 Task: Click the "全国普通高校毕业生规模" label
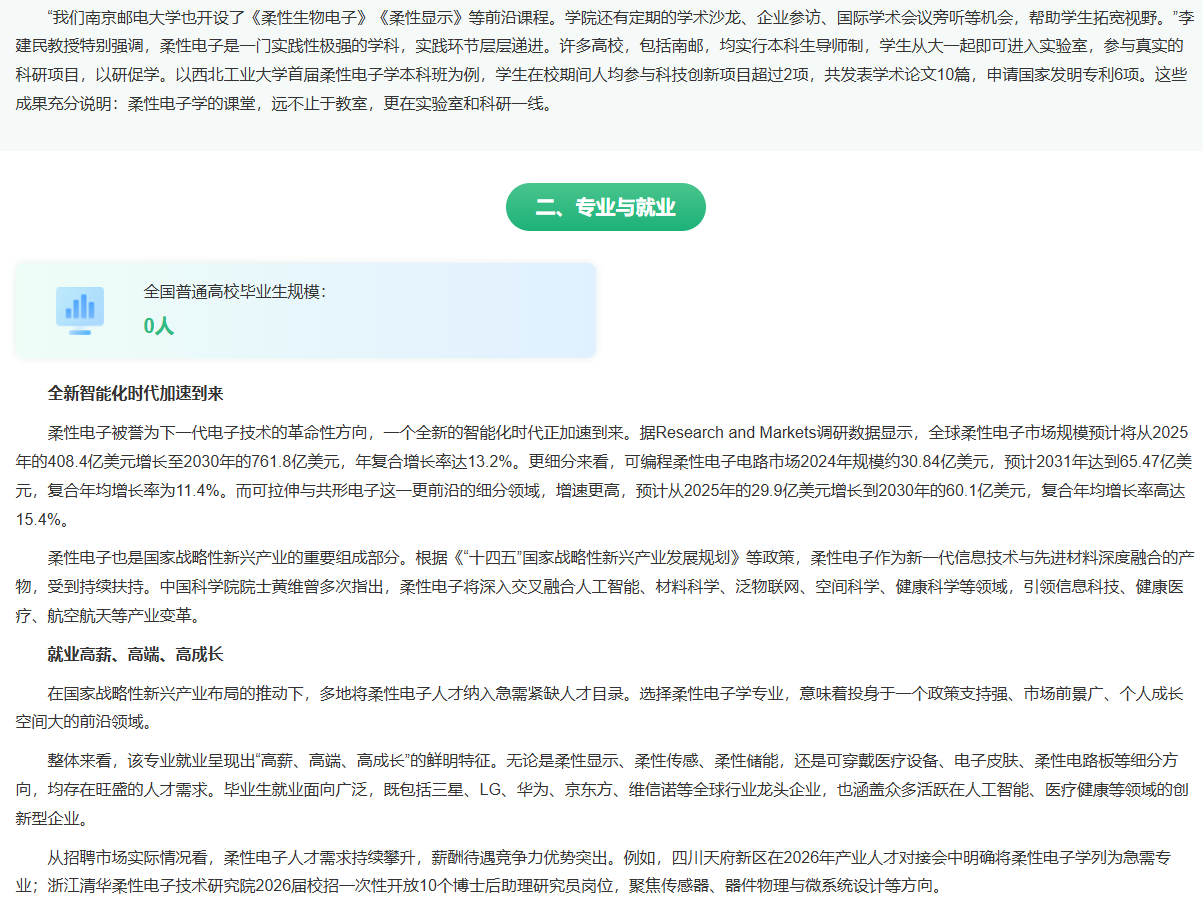pyautogui.click(x=235, y=291)
